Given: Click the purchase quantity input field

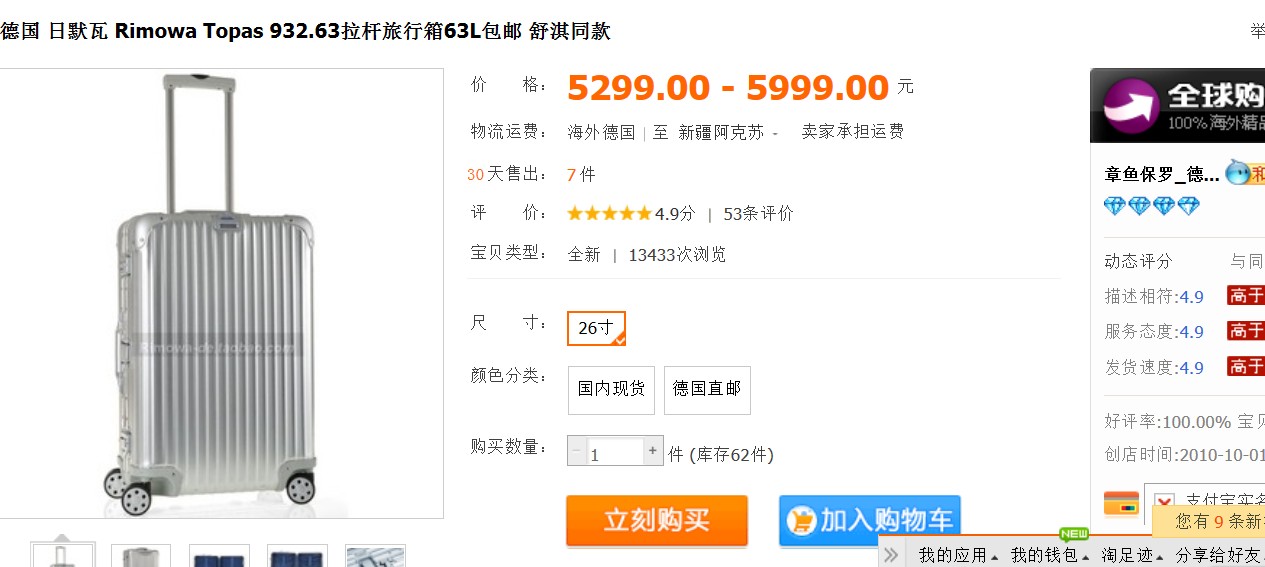Looking at the screenshot, I should [615, 451].
